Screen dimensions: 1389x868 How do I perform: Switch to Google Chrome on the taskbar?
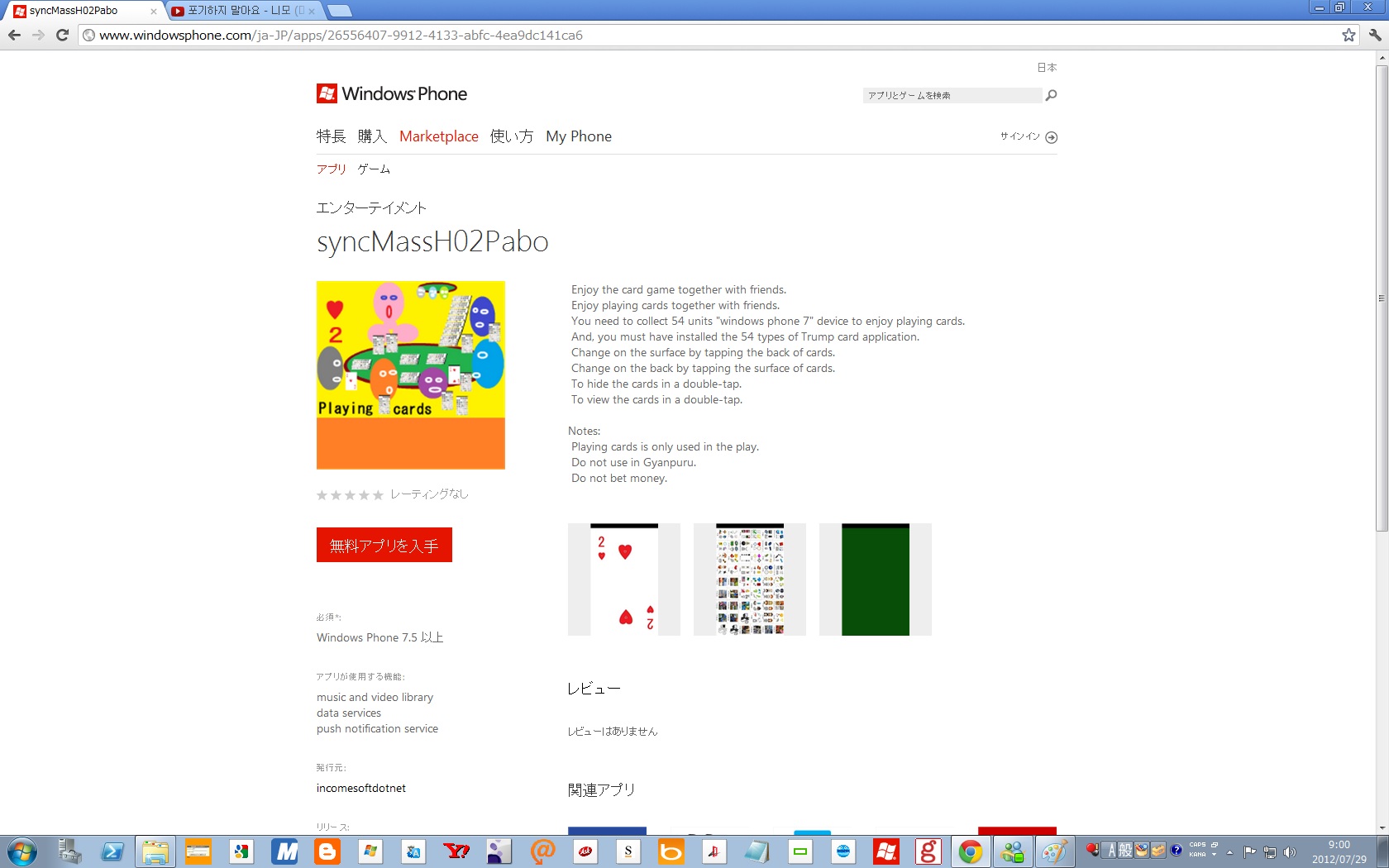(x=971, y=851)
